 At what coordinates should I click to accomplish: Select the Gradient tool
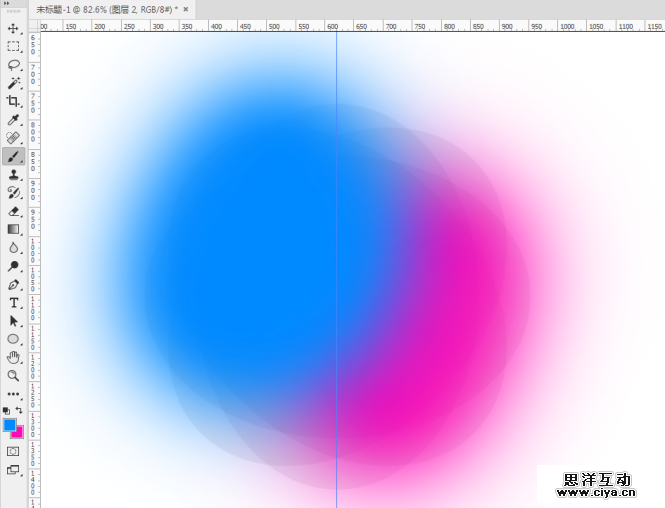pyautogui.click(x=13, y=229)
